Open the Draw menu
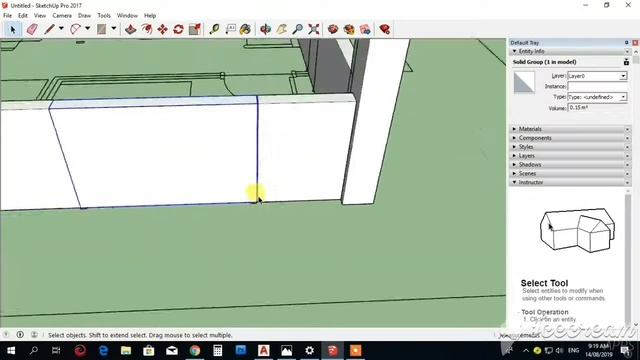Viewport: 640px width, 360px height. (84, 16)
